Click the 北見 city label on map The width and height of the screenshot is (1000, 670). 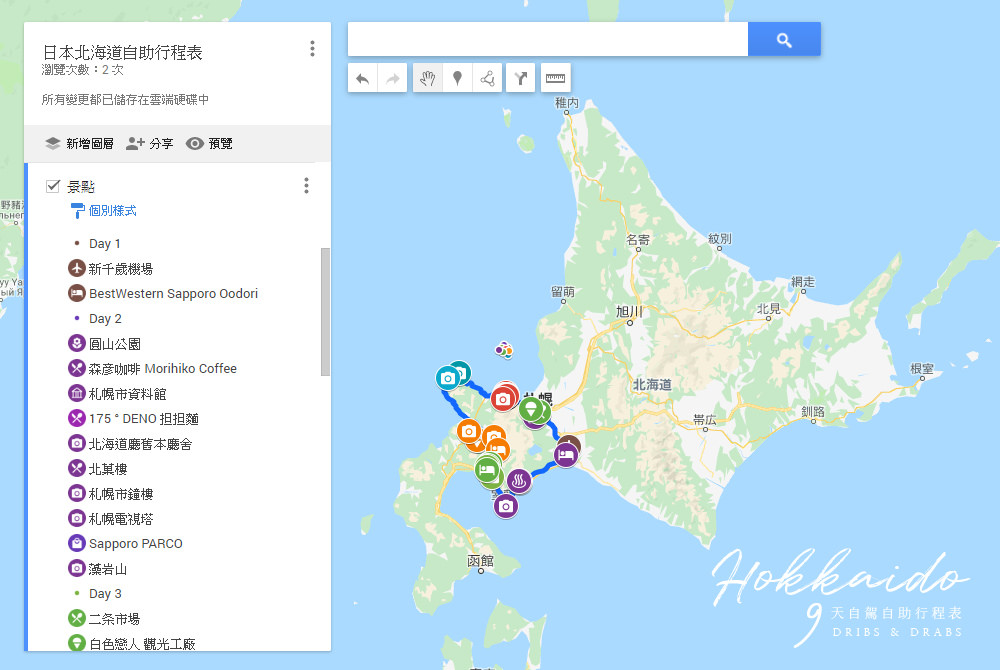[x=768, y=309]
